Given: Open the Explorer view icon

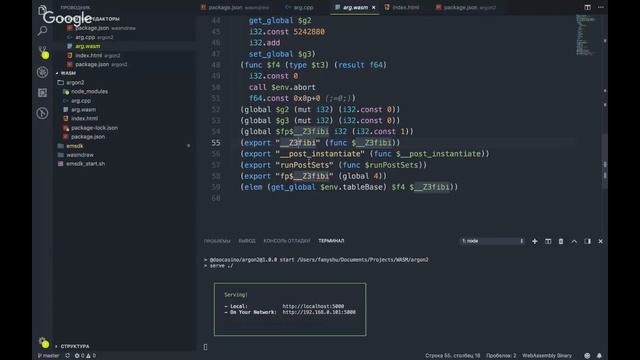Looking at the screenshot, I should coord(42,10).
